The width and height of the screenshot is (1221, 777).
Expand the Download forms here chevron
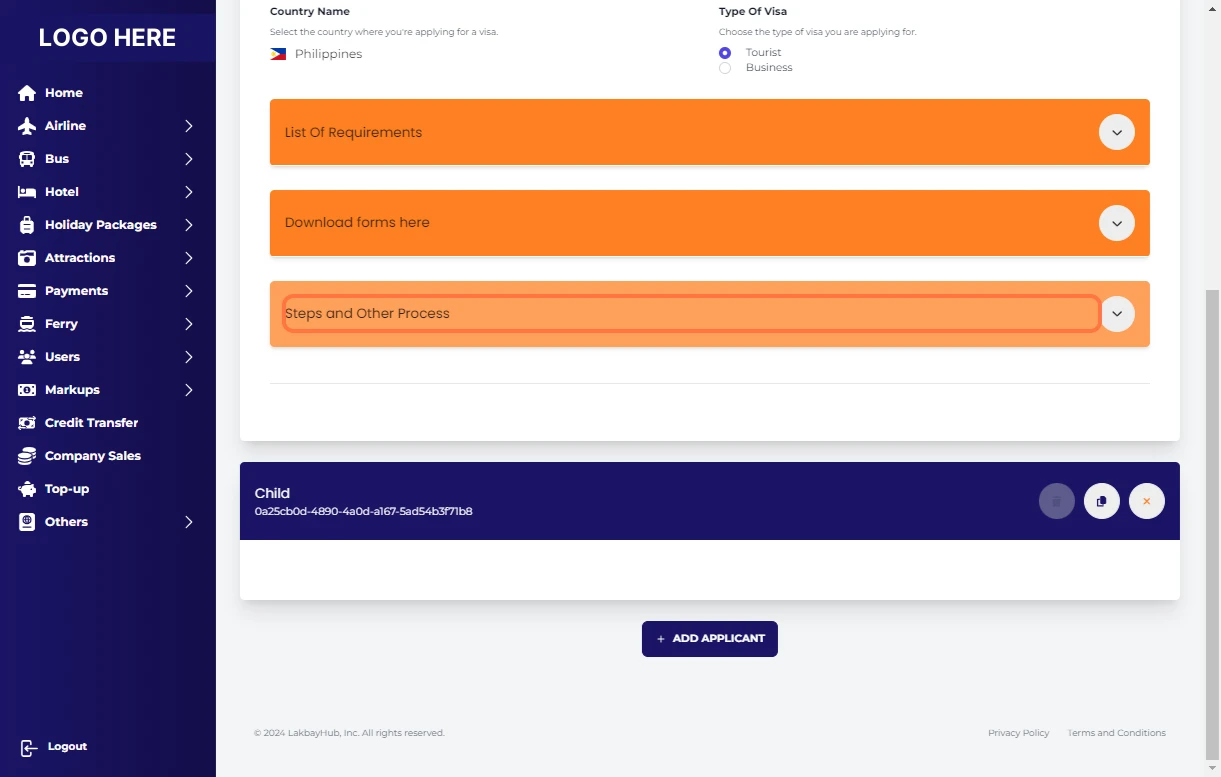[x=1116, y=223]
